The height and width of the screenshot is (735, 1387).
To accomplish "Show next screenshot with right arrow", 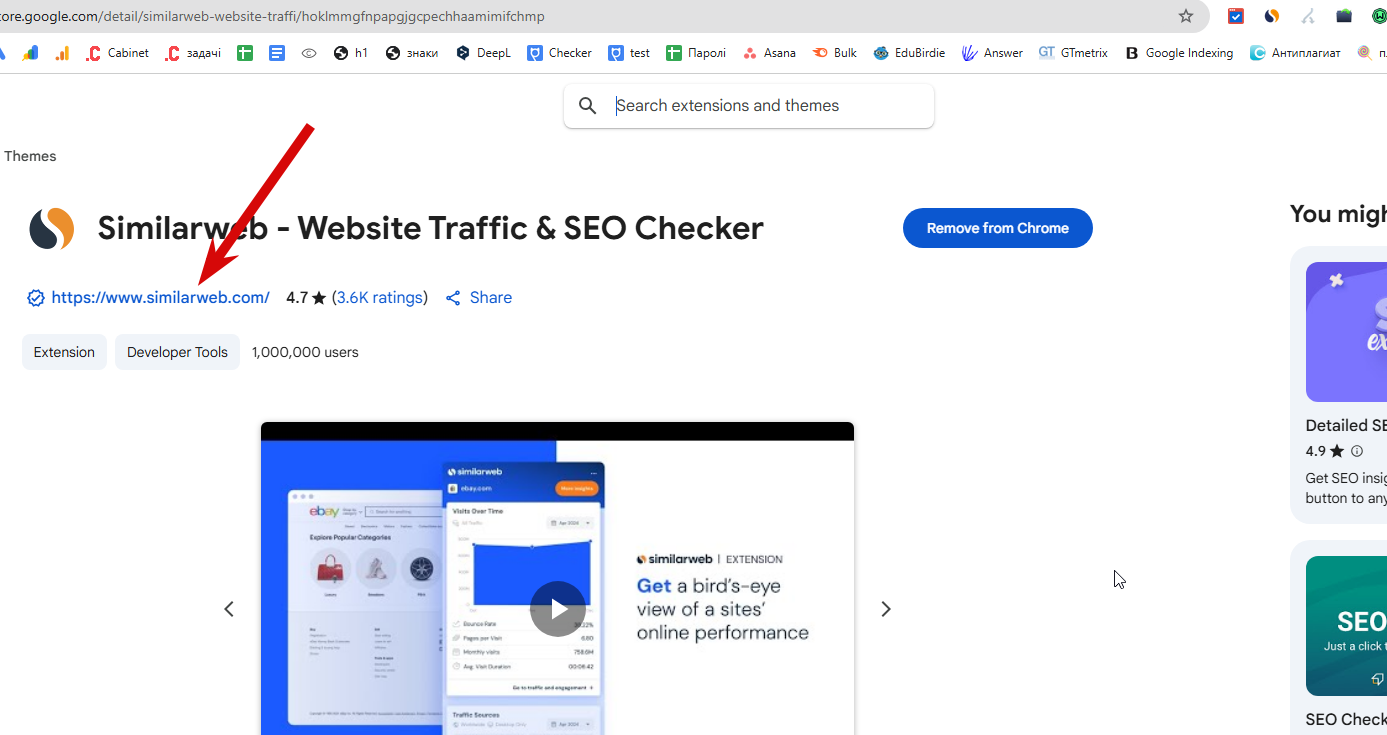I will pyautogui.click(x=885, y=609).
